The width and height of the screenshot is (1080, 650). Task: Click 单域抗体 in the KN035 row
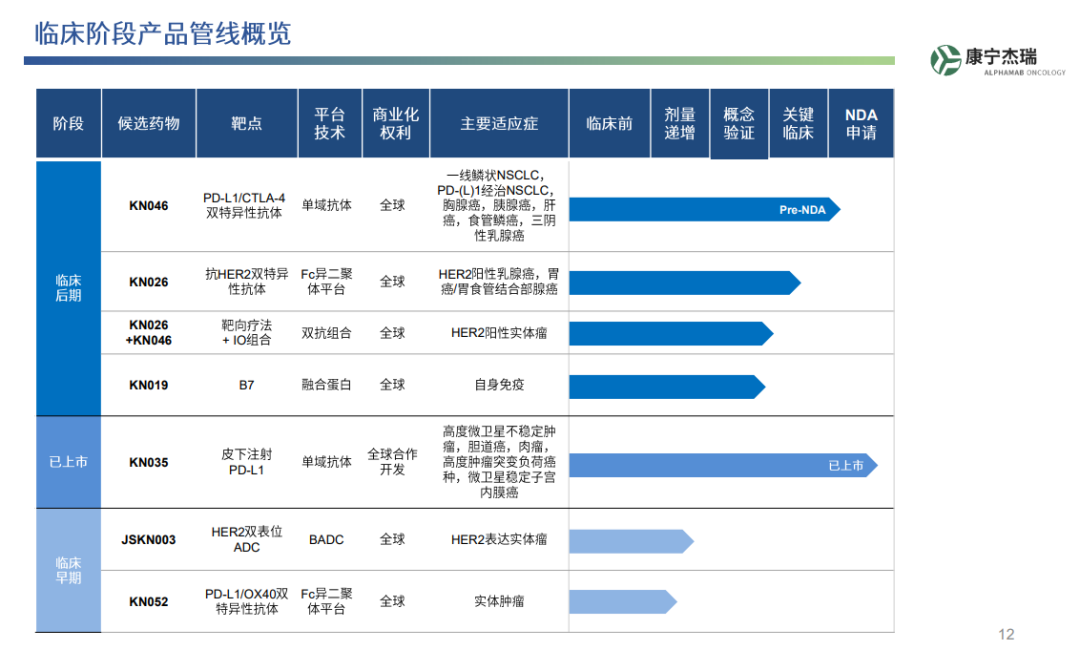pyautogui.click(x=326, y=462)
